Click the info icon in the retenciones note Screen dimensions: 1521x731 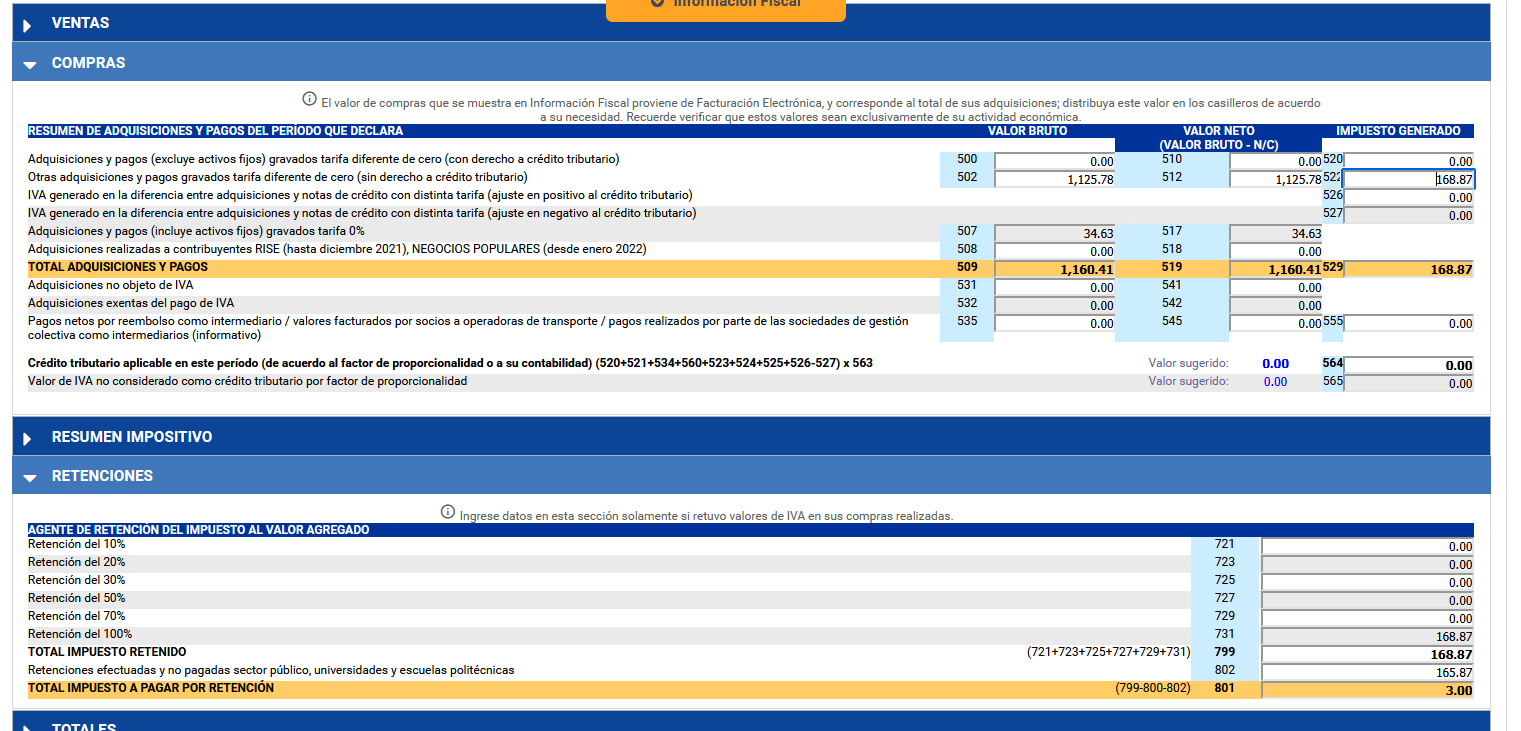[x=448, y=512]
